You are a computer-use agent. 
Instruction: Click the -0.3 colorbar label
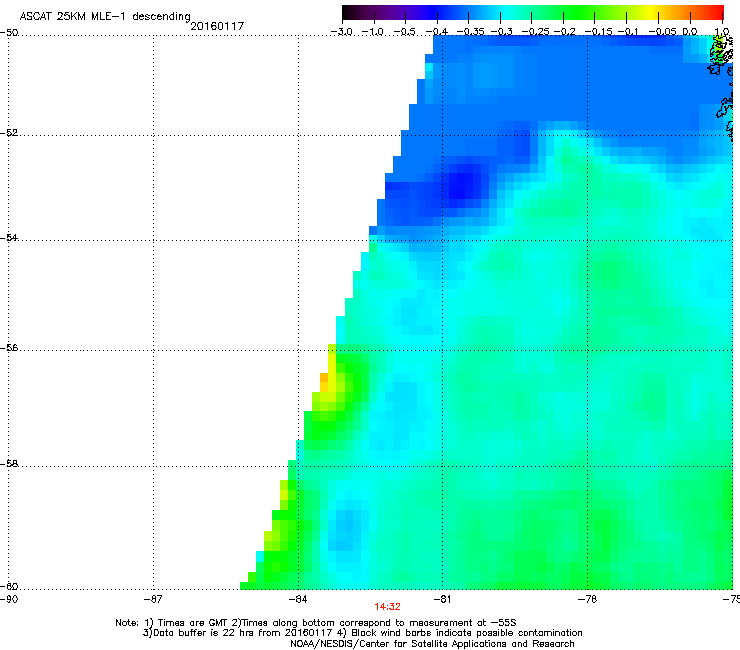click(x=502, y=32)
